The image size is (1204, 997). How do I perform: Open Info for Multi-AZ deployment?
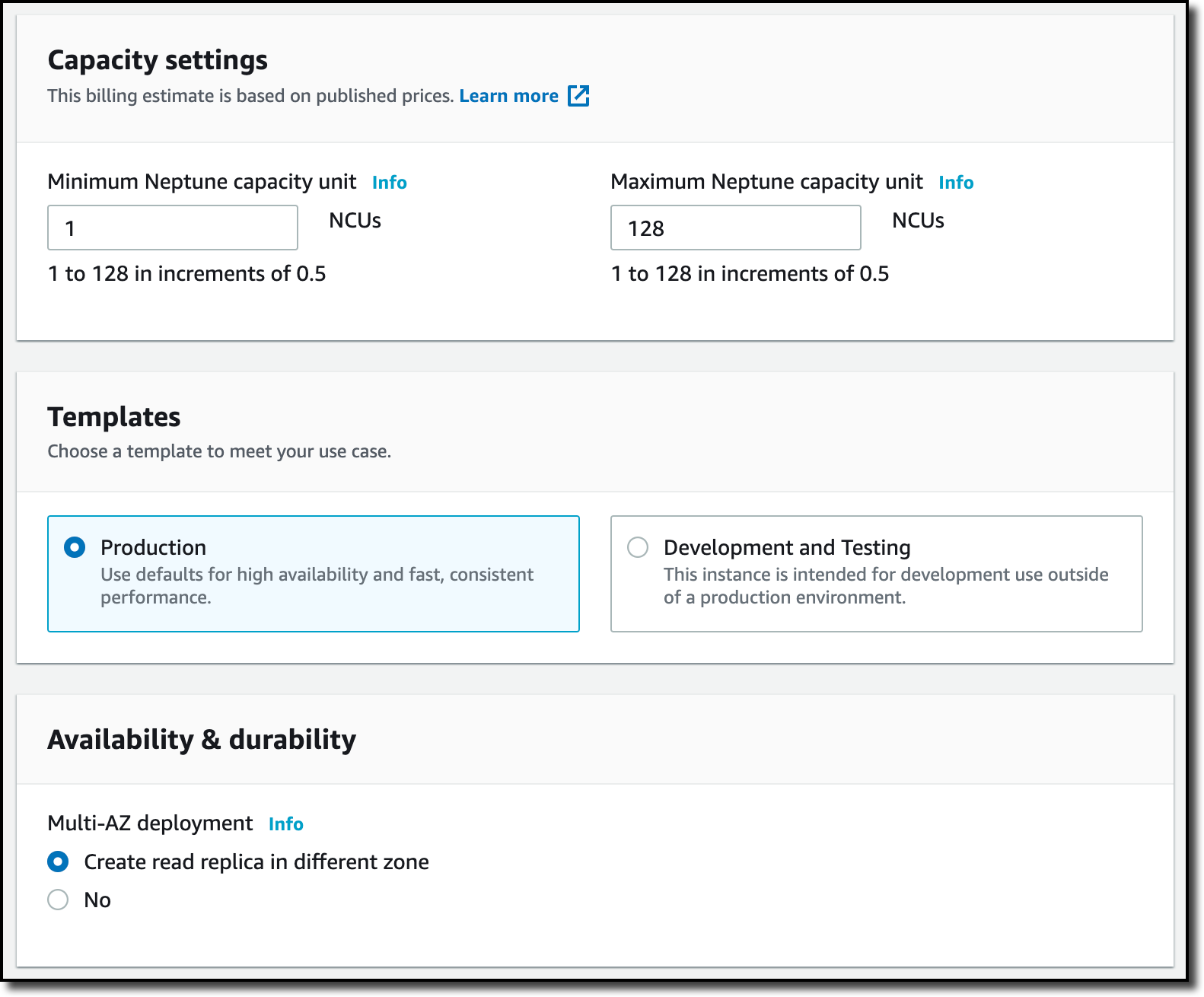pyautogui.click(x=285, y=824)
